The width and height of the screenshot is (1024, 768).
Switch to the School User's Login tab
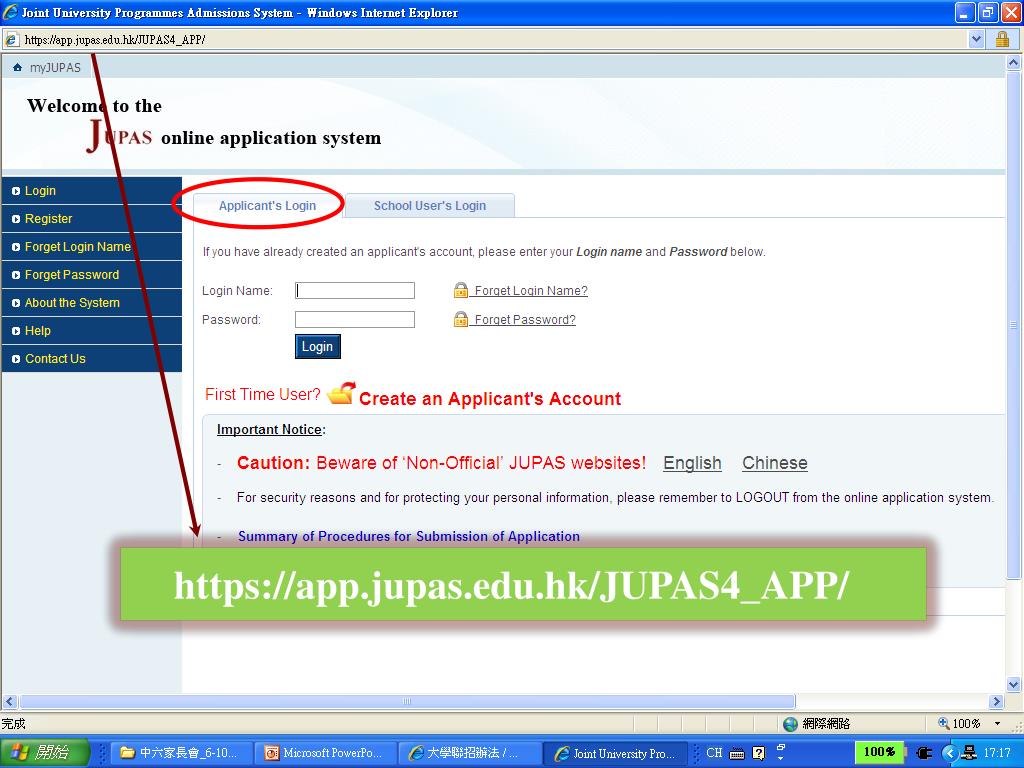pyautogui.click(x=430, y=206)
